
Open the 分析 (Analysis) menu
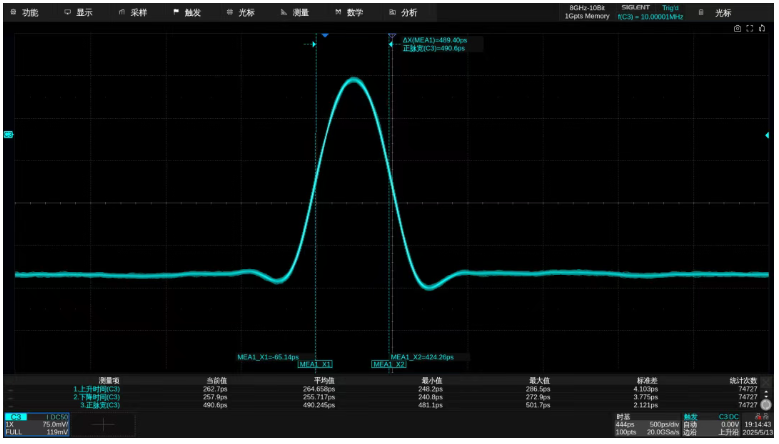[403, 12]
